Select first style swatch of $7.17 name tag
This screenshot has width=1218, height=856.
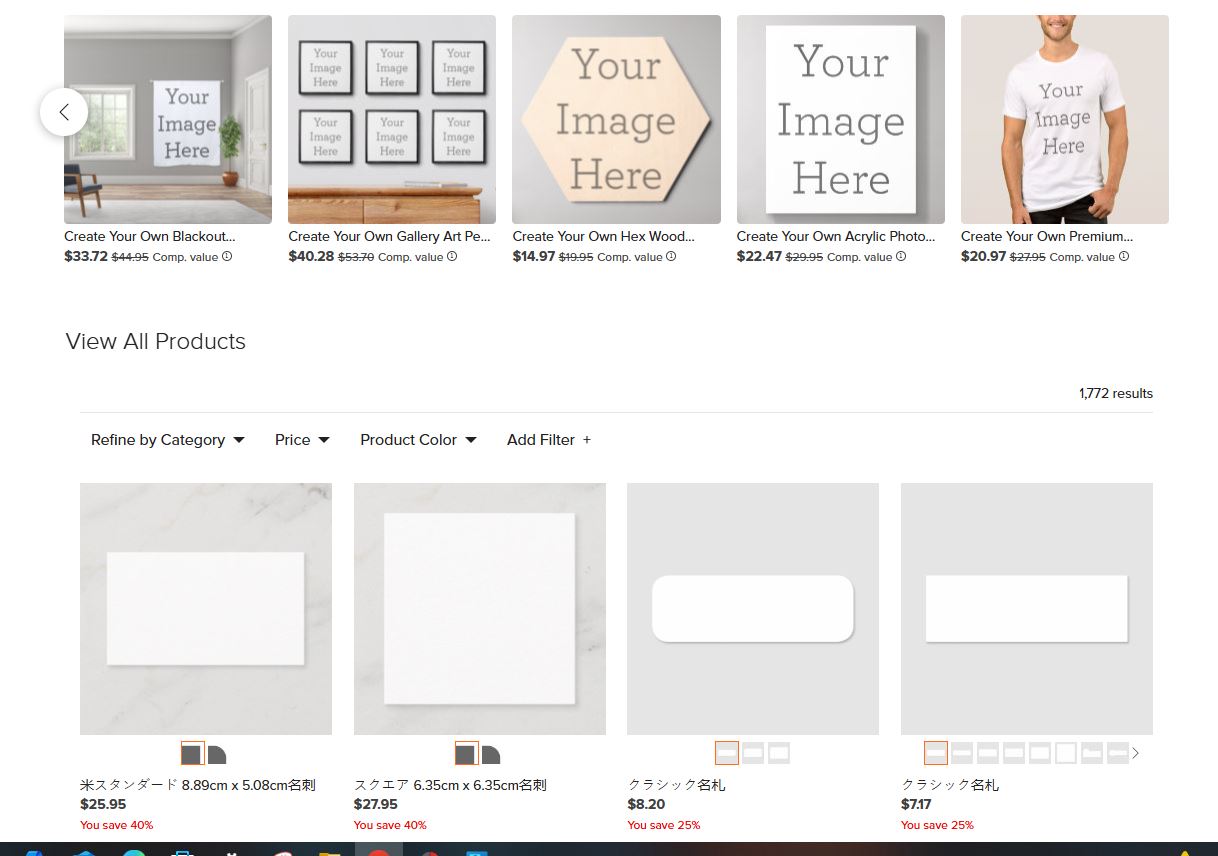tap(936, 753)
